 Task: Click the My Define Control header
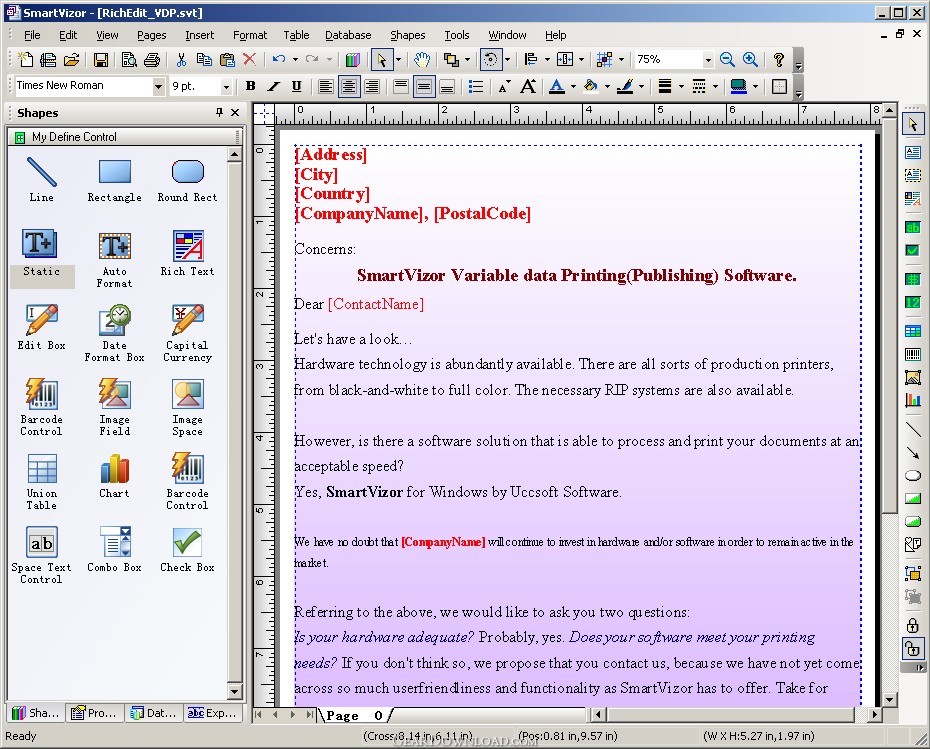[125, 137]
